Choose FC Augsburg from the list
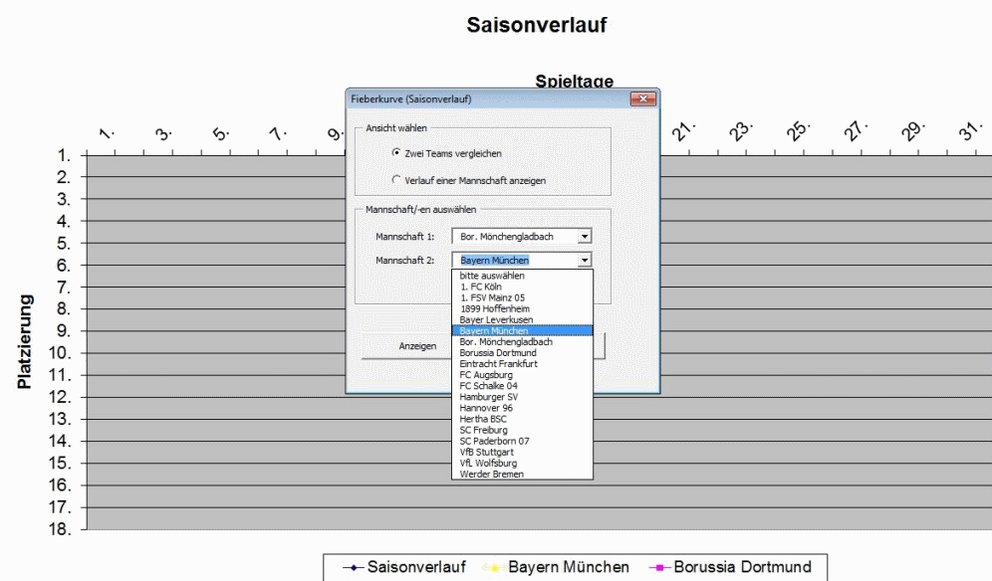The height and width of the screenshot is (581, 992). pos(522,375)
